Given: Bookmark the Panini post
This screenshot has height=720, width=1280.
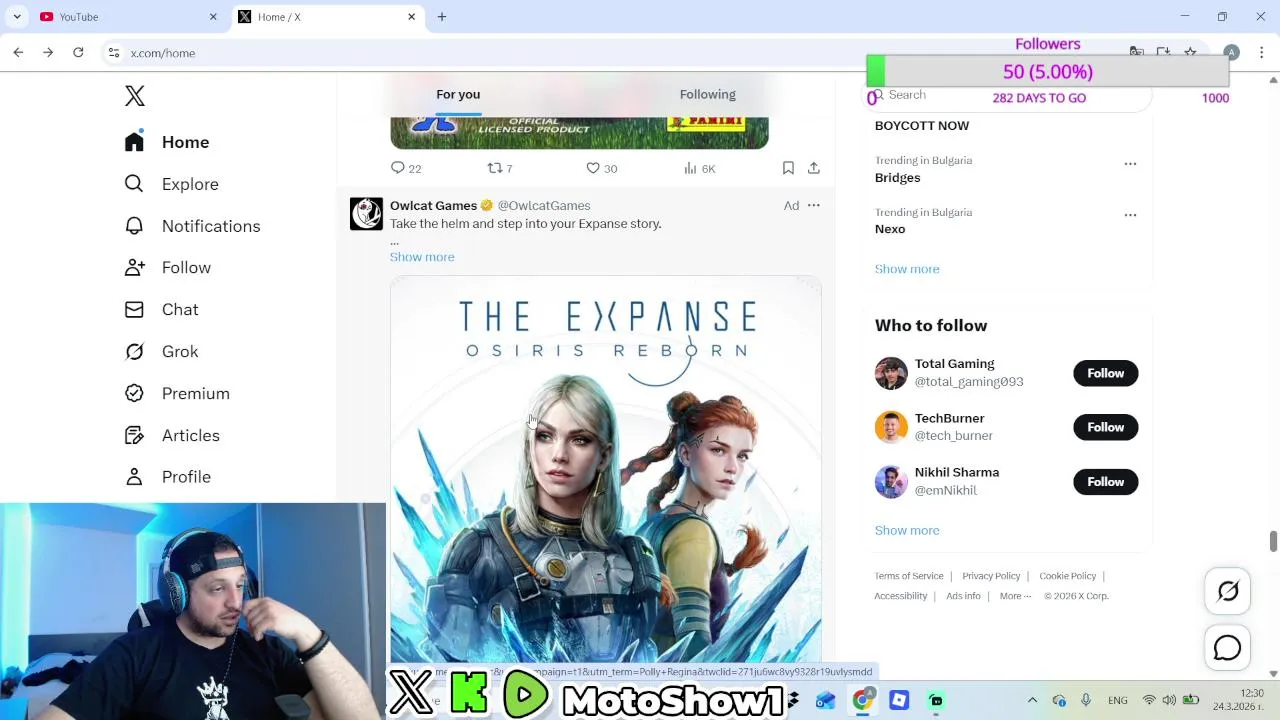Looking at the screenshot, I should tap(788, 168).
